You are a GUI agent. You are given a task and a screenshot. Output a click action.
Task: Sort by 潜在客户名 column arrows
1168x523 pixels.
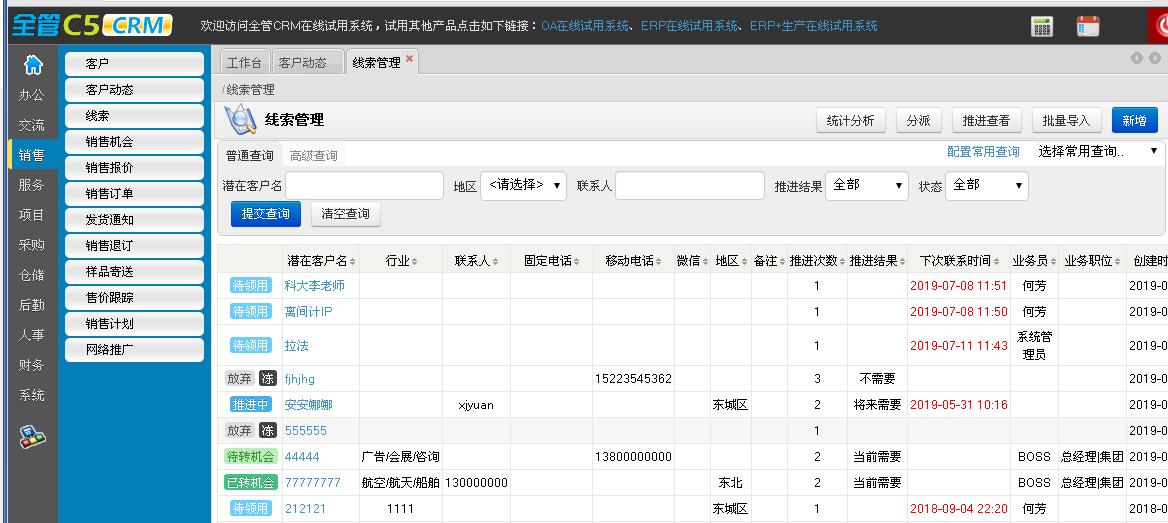click(x=352, y=262)
